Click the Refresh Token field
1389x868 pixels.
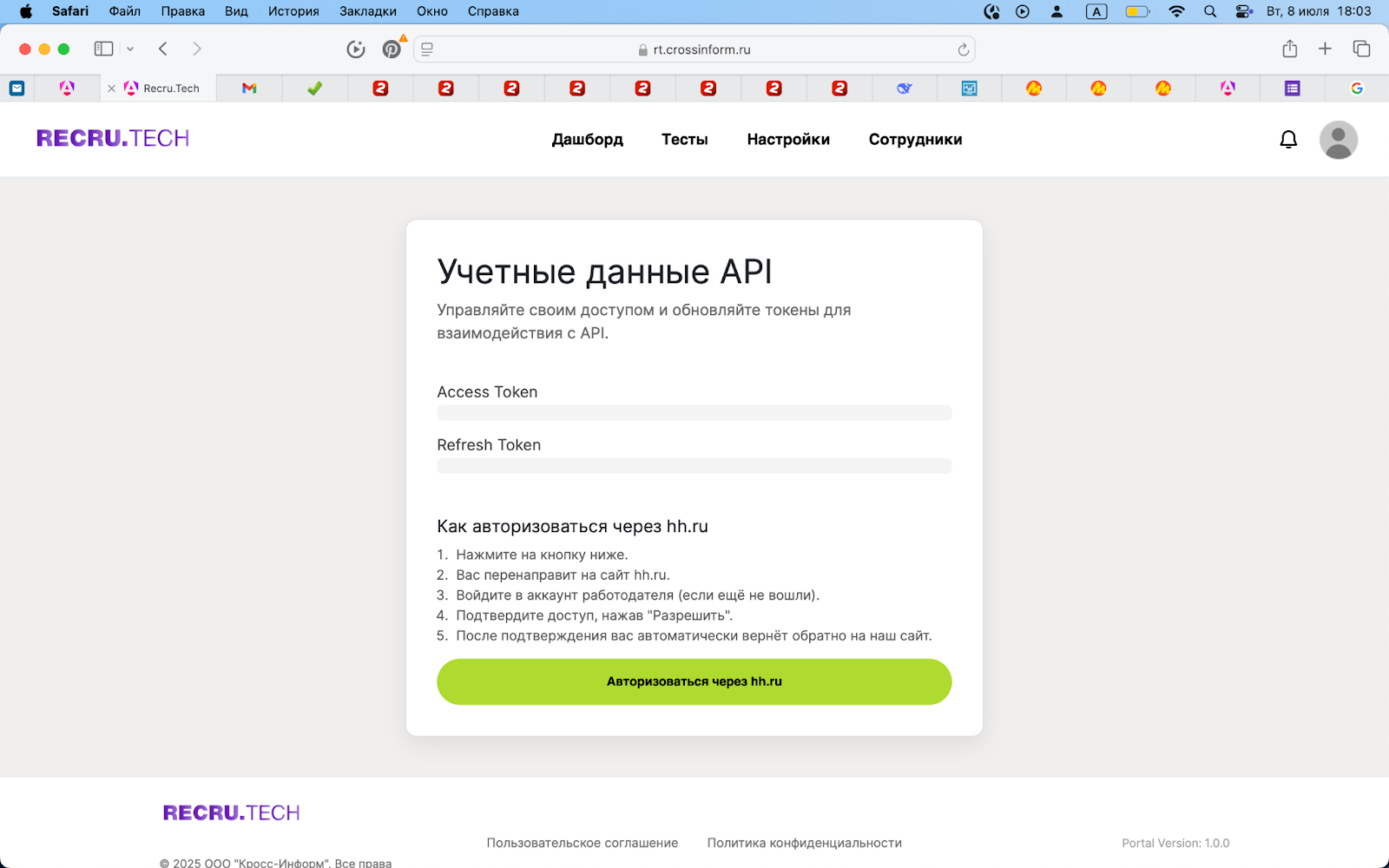click(694, 466)
